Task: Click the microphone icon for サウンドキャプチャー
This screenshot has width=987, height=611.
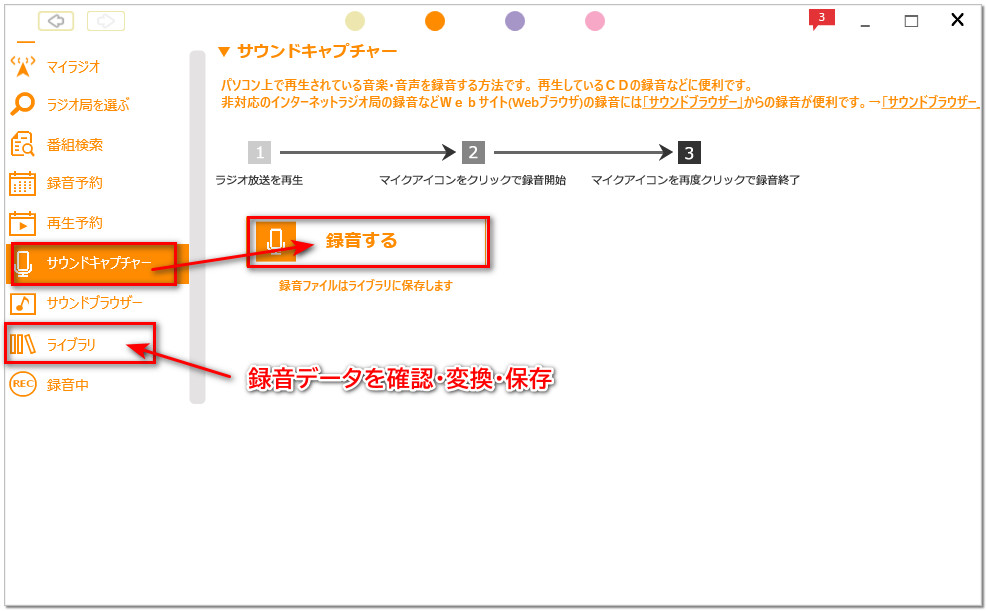Action: point(25,263)
